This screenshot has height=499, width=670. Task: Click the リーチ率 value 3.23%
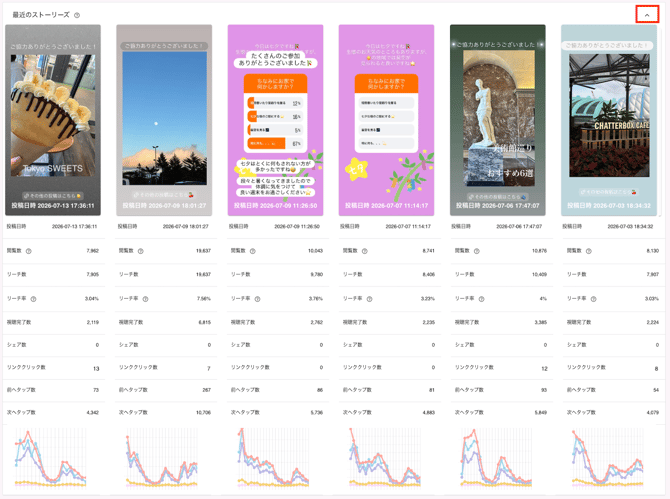pos(428,299)
